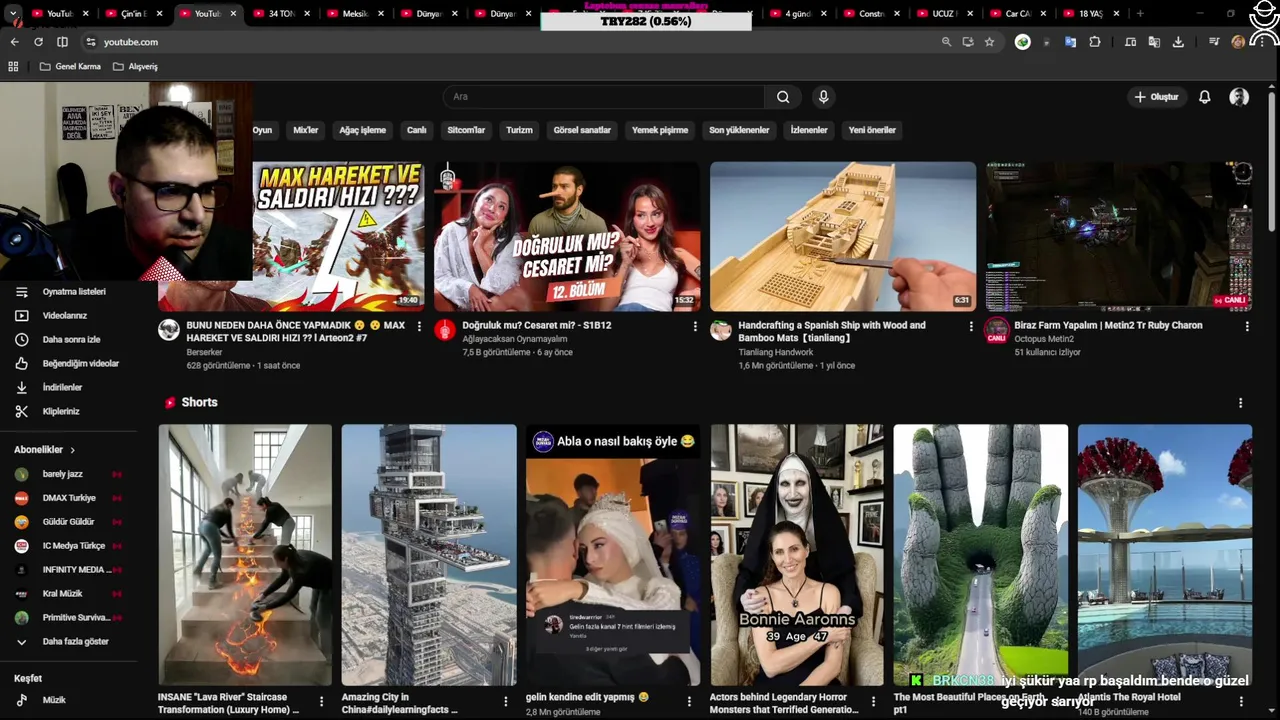Select the Son yüklenenler filter chip
Screen dimensions: 1280x720
tap(739, 130)
